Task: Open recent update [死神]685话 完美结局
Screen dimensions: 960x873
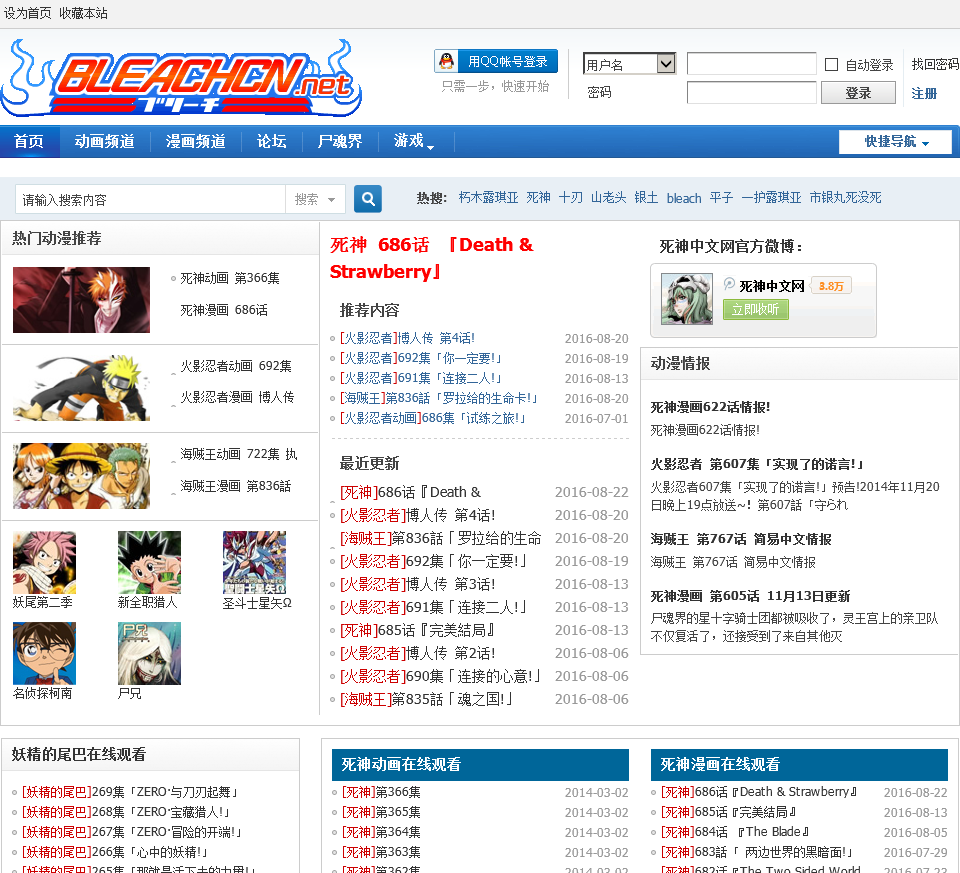Action: pyautogui.click(x=418, y=630)
